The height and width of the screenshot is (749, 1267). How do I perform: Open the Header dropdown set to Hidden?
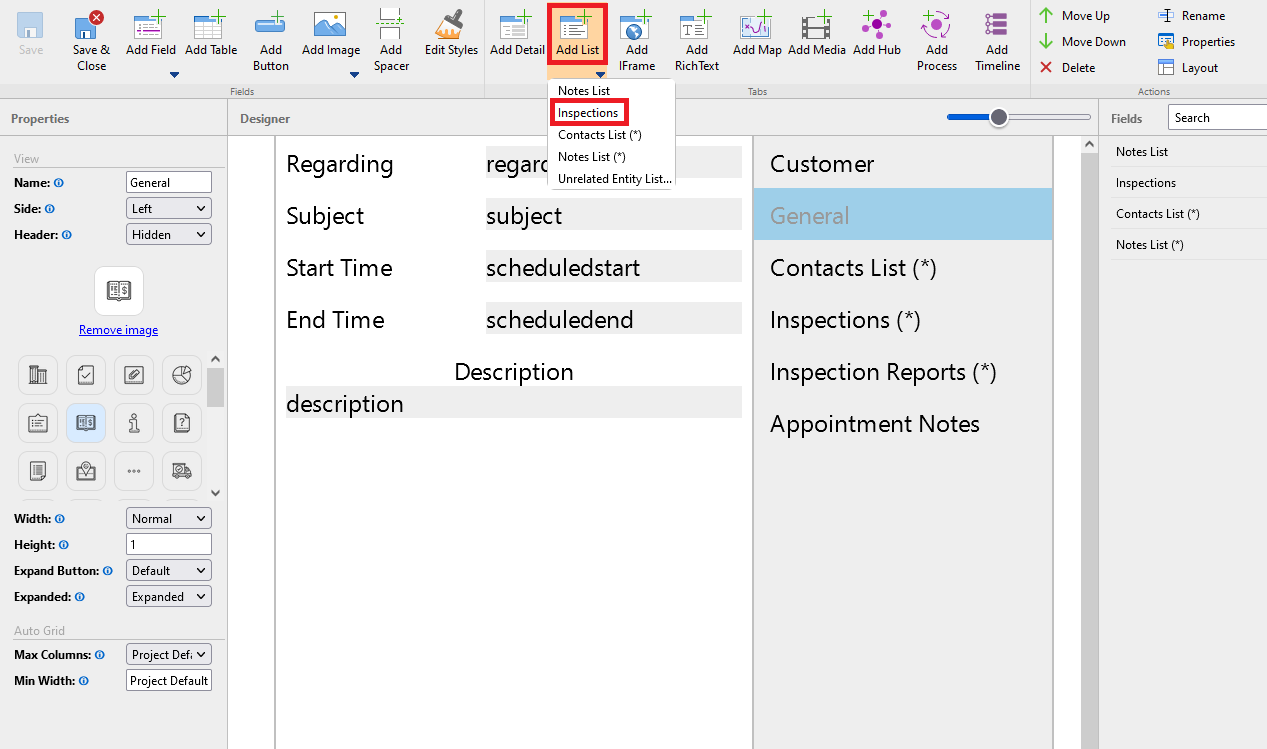point(169,235)
